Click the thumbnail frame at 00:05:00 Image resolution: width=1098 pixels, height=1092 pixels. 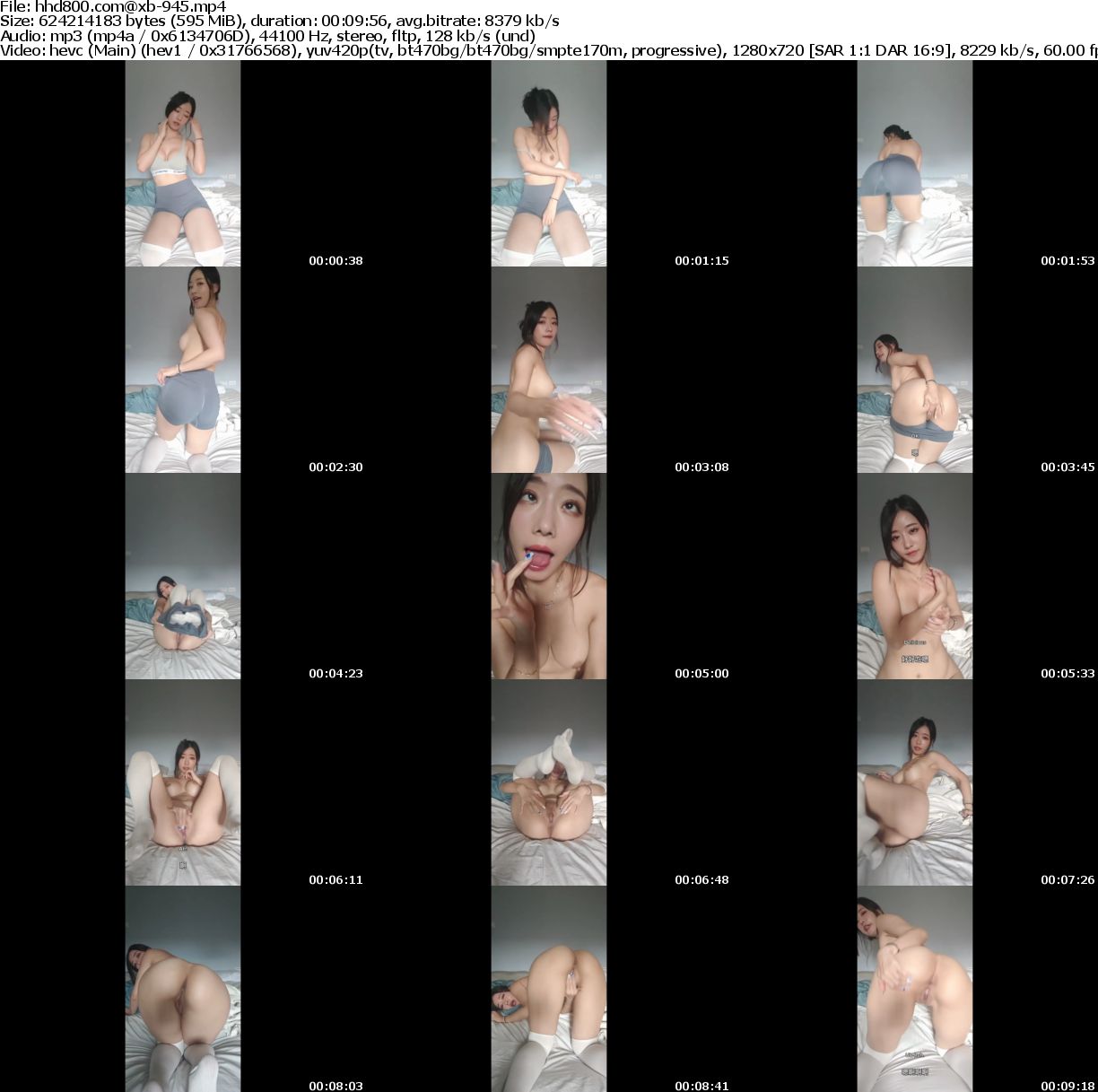point(549,576)
